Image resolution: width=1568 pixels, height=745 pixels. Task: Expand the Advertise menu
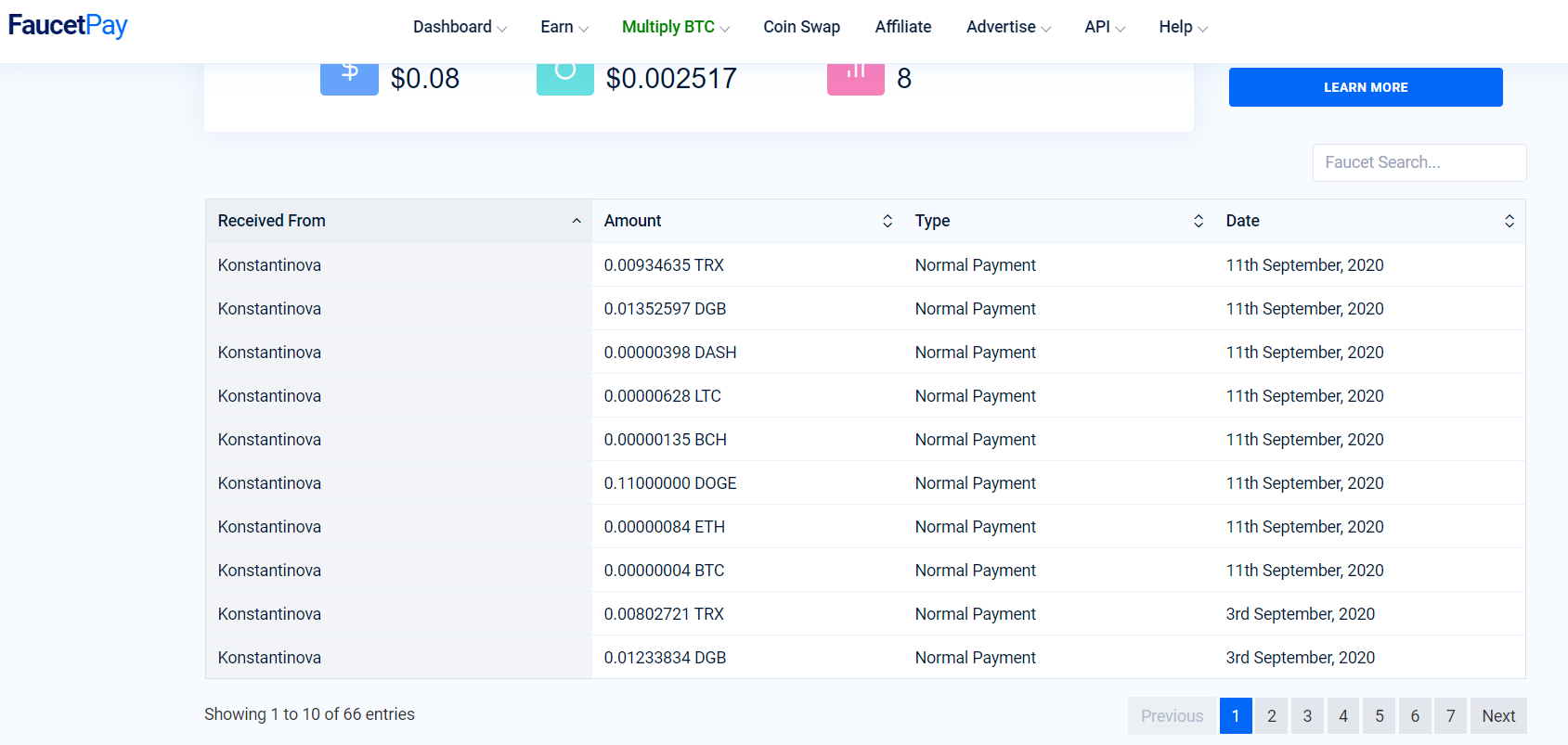1008,27
